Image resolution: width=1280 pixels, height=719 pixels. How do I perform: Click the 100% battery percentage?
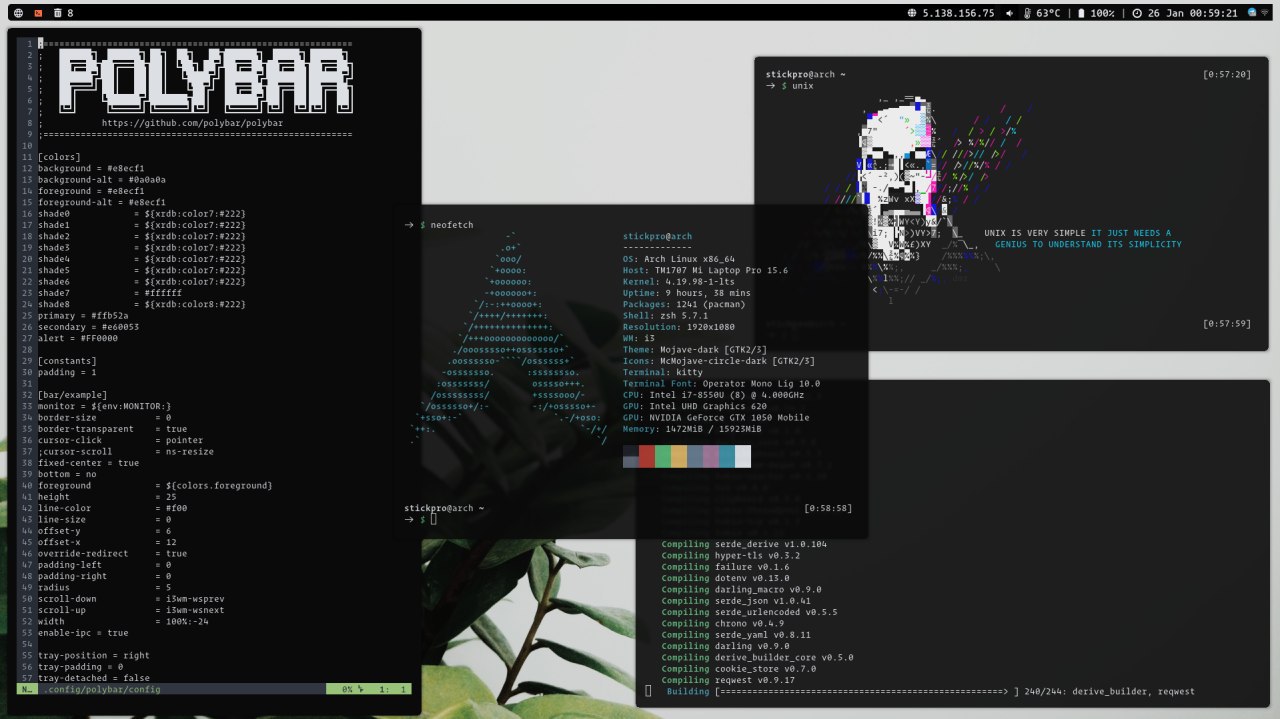(x=1102, y=13)
